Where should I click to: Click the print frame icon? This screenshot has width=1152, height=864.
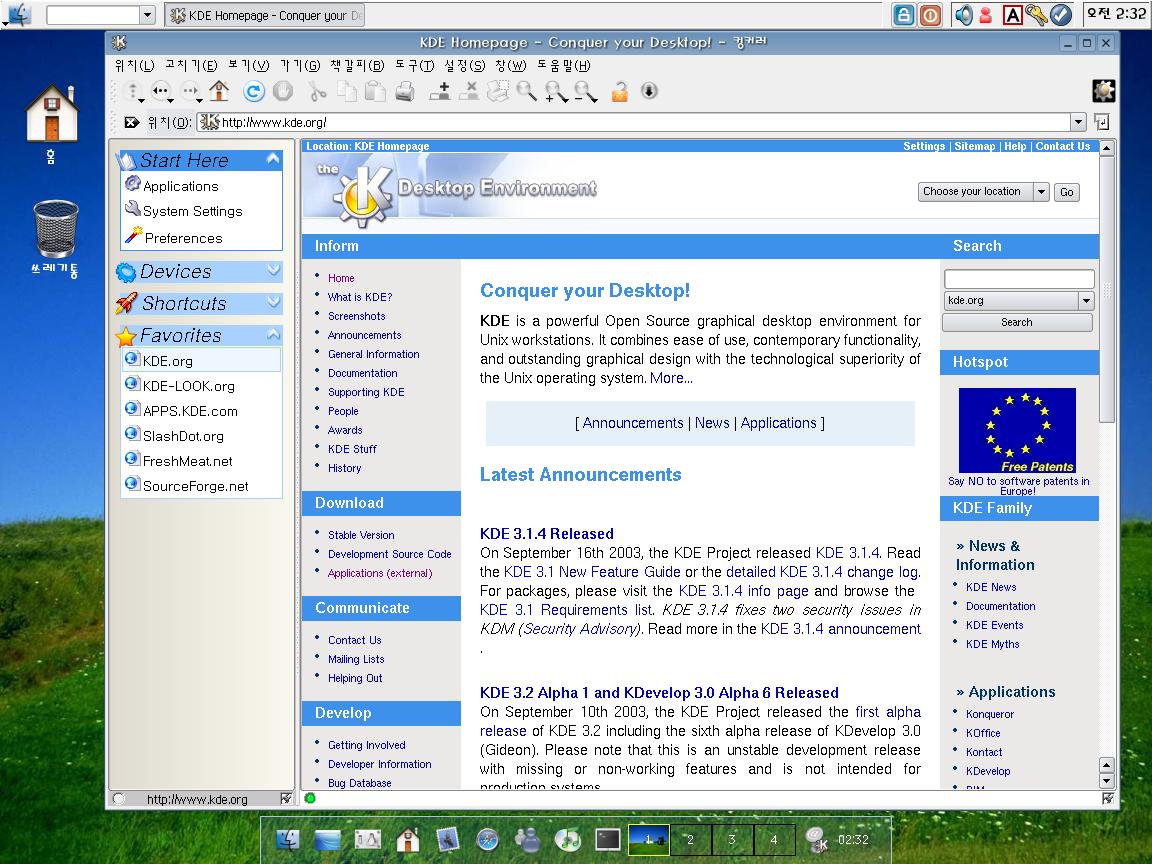pos(497,91)
